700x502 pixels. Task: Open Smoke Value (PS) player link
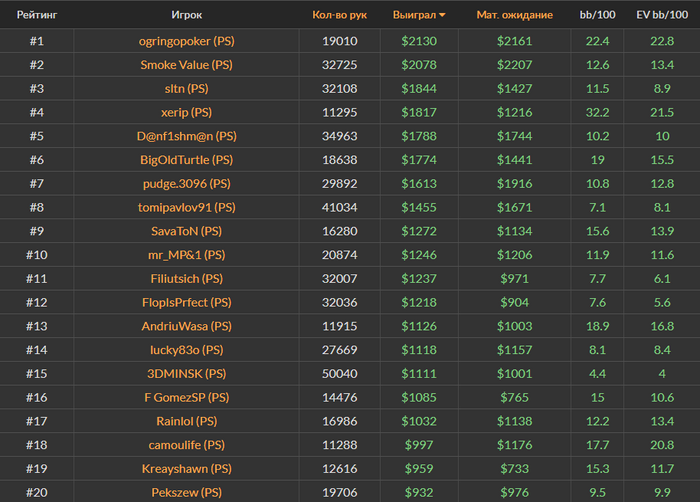point(186,64)
